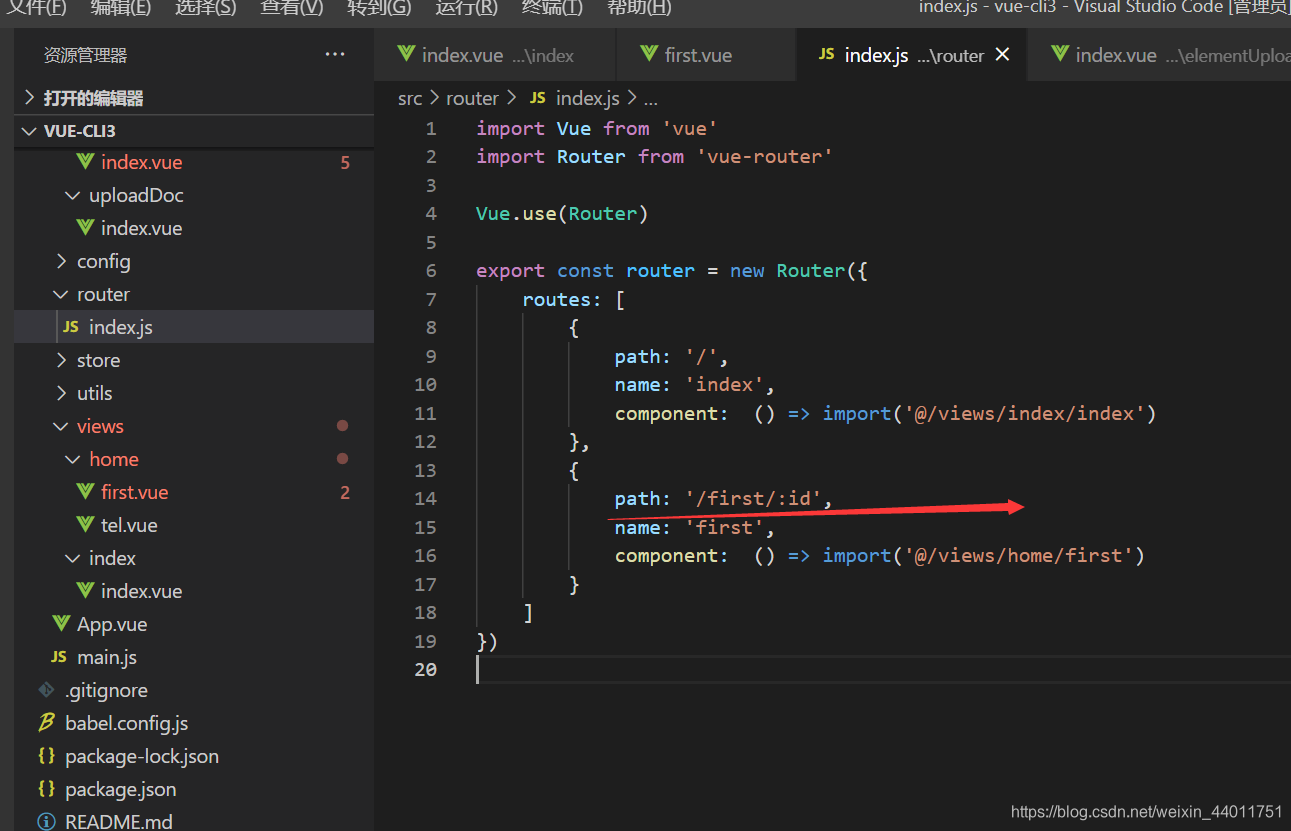1291x831 pixels.
Task: Open first.vue in the file tree
Action: pos(134,492)
